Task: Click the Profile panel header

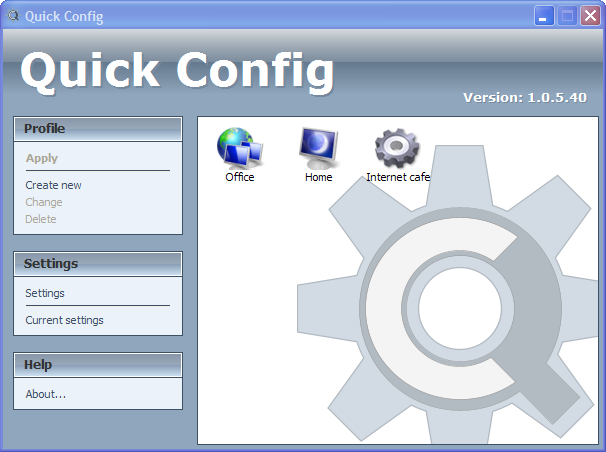Action: point(98,129)
